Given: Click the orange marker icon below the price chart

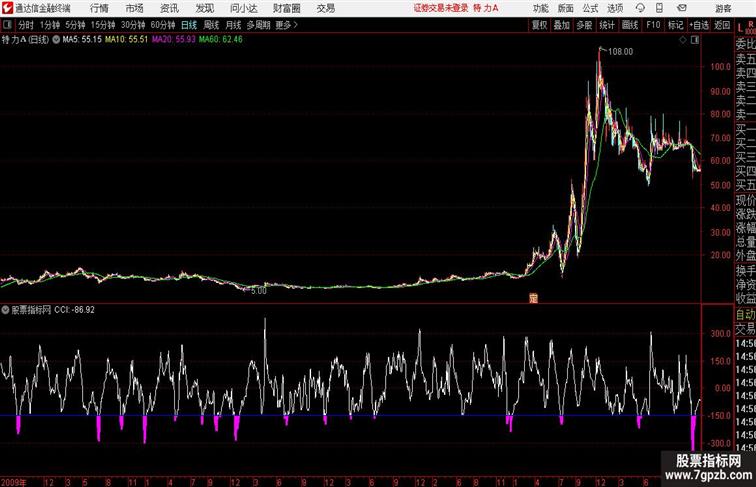Looking at the screenshot, I should 533,298.
